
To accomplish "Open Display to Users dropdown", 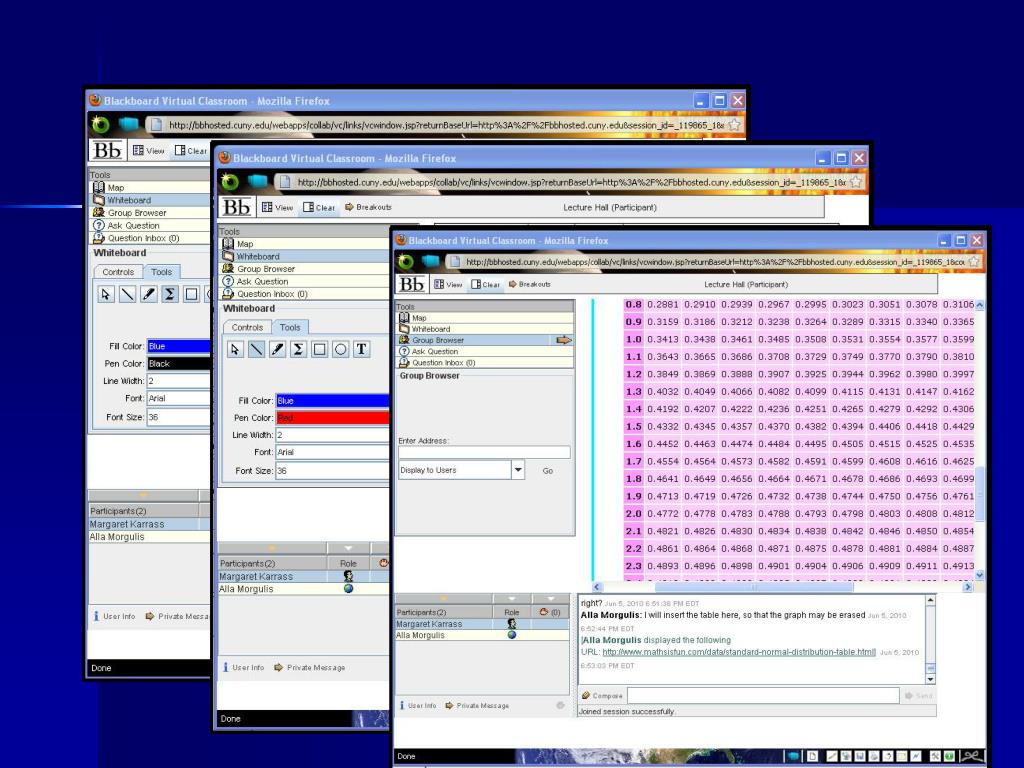I will click(518, 470).
